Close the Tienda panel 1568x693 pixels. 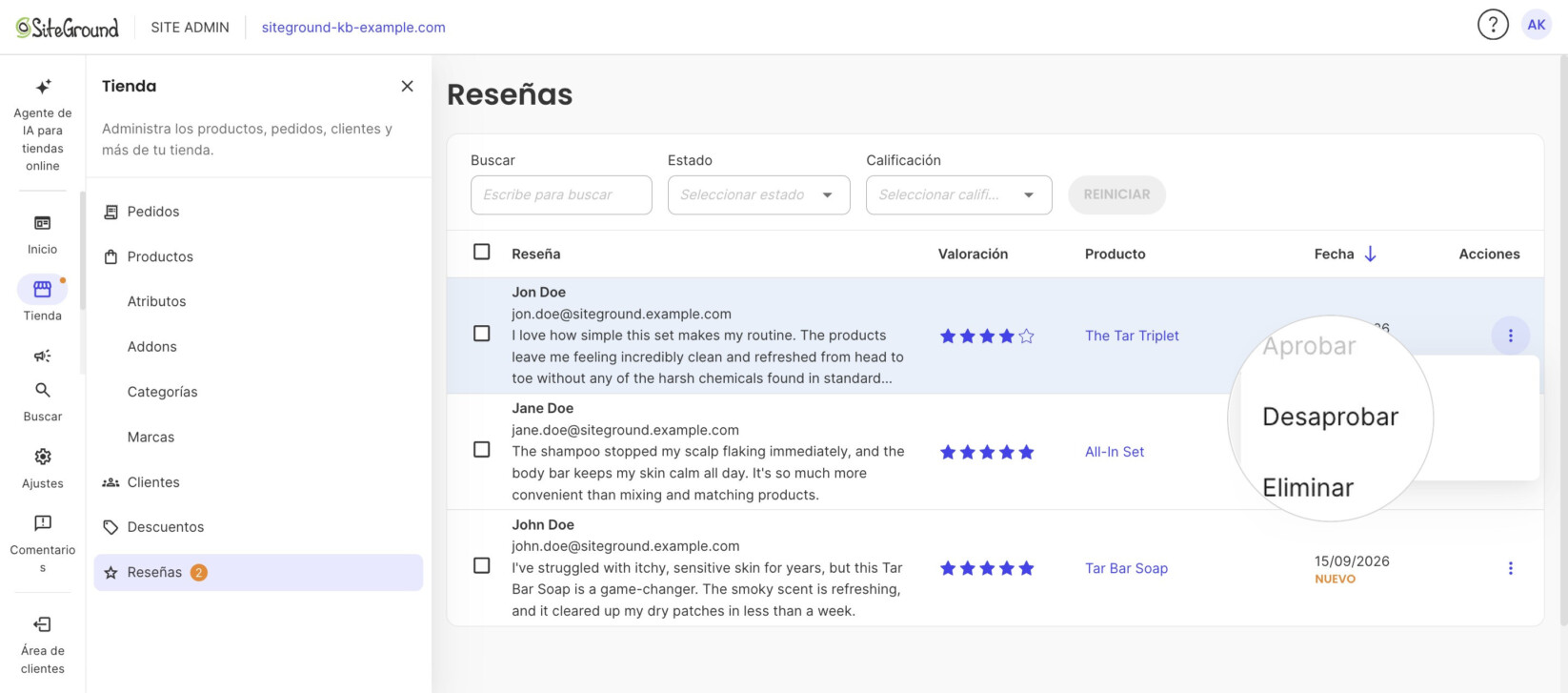407,86
